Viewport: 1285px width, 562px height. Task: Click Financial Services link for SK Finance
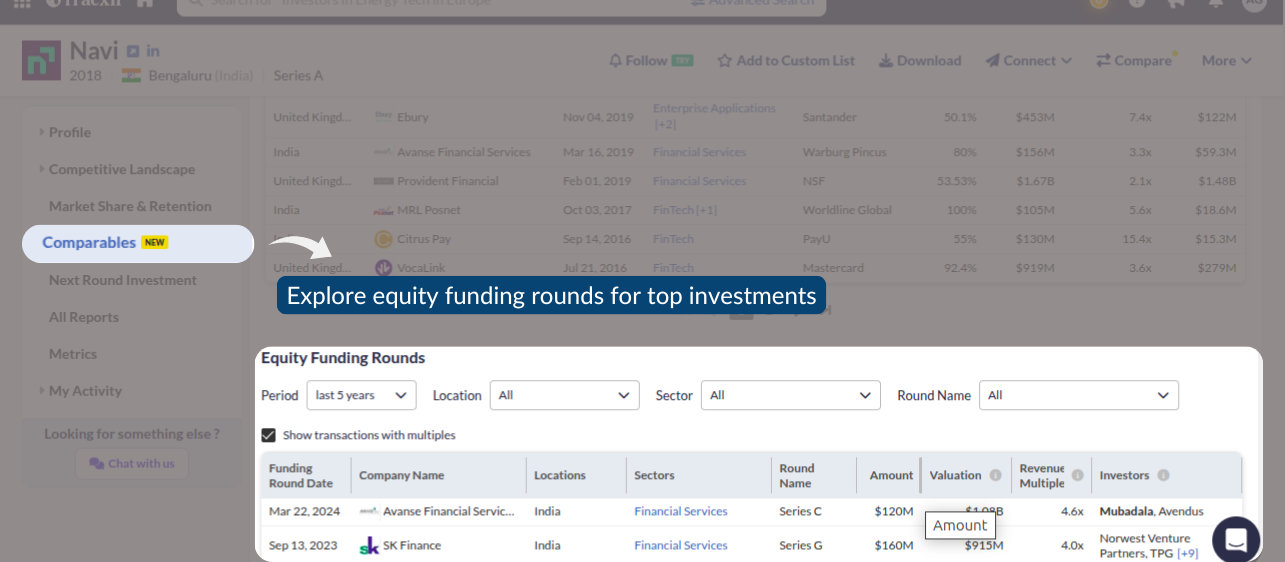click(x=681, y=545)
